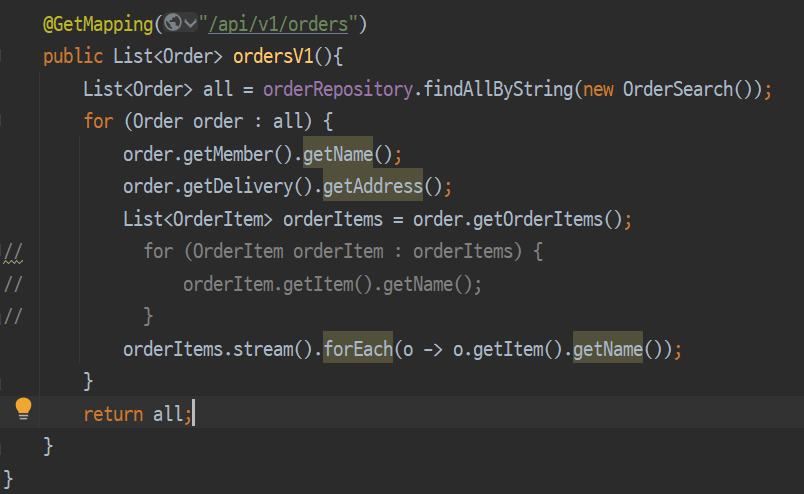Screen dimensions: 804x494
Task: Click the globe URL icon in @GetMapping
Action: click(x=173, y=23)
